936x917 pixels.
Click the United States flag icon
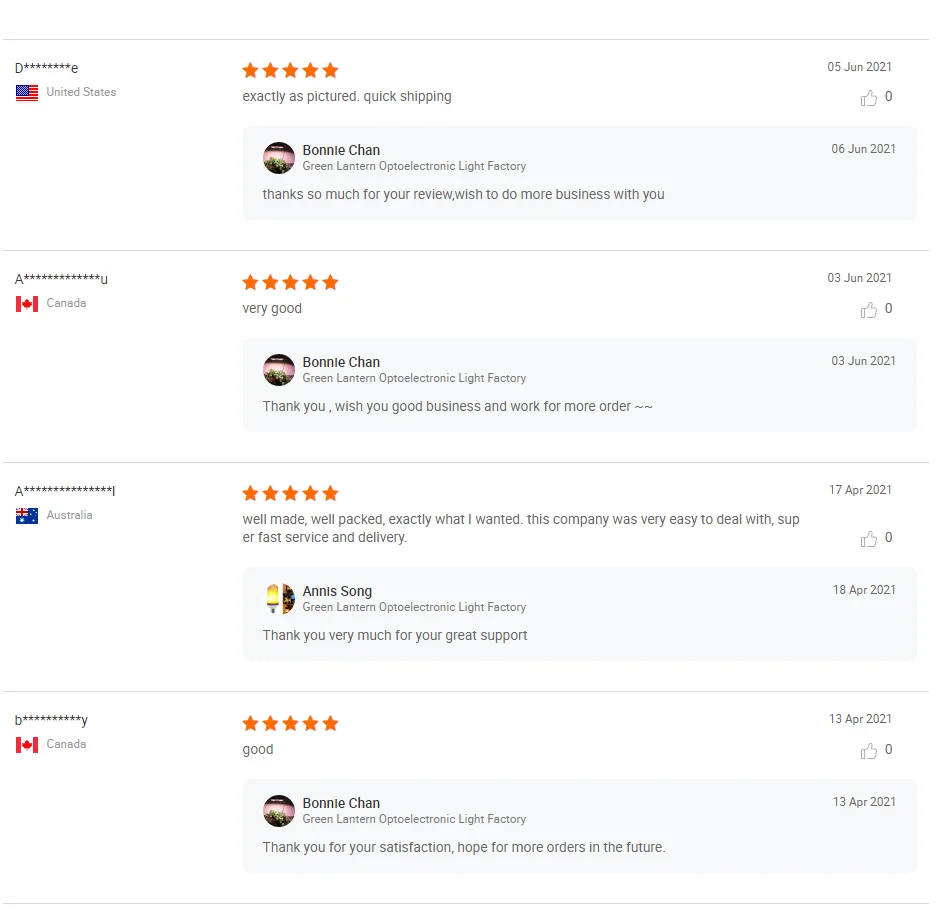27,92
